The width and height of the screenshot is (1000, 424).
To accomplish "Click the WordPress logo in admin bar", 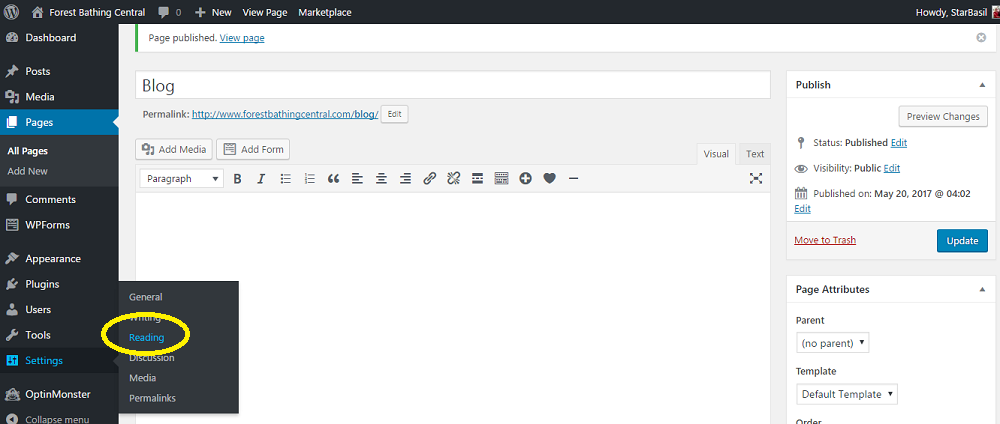I will pyautogui.click(x=11, y=12).
